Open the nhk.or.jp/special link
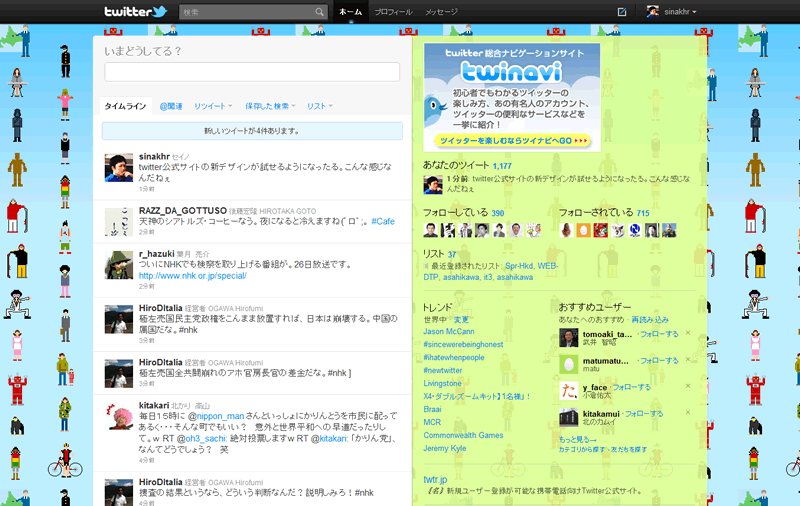This screenshot has height=506, width=800. tap(193, 276)
